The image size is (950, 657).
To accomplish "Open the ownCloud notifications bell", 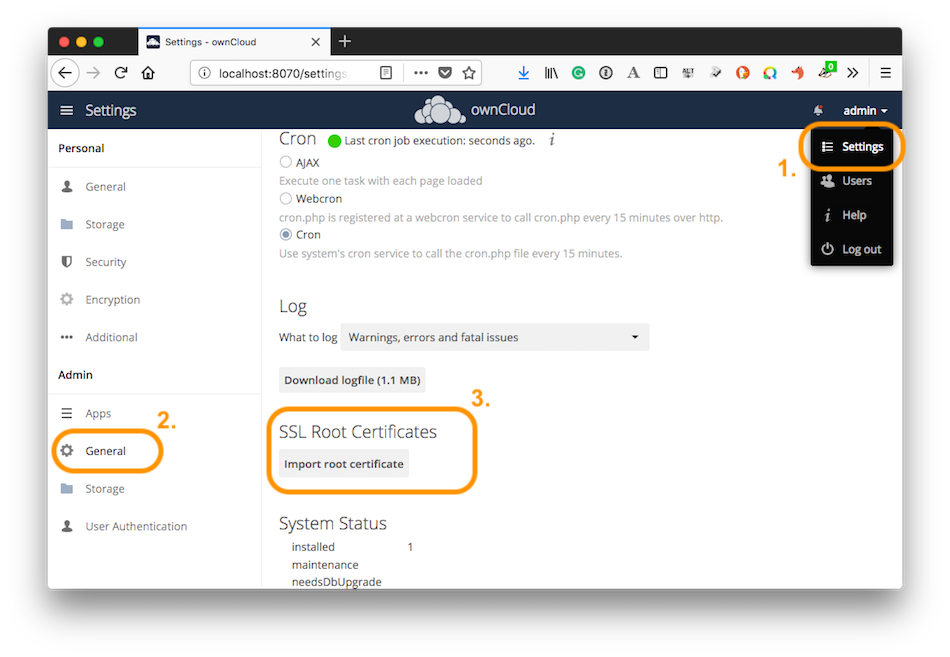I will 818,110.
